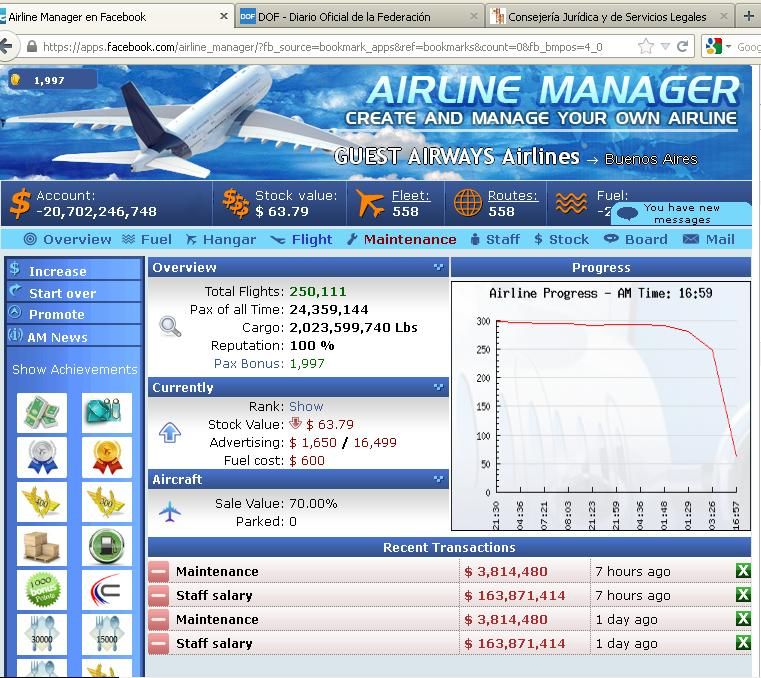Collapse the Currently panel arrow
761x678 pixels.
pyautogui.click(x=438, y=387)
